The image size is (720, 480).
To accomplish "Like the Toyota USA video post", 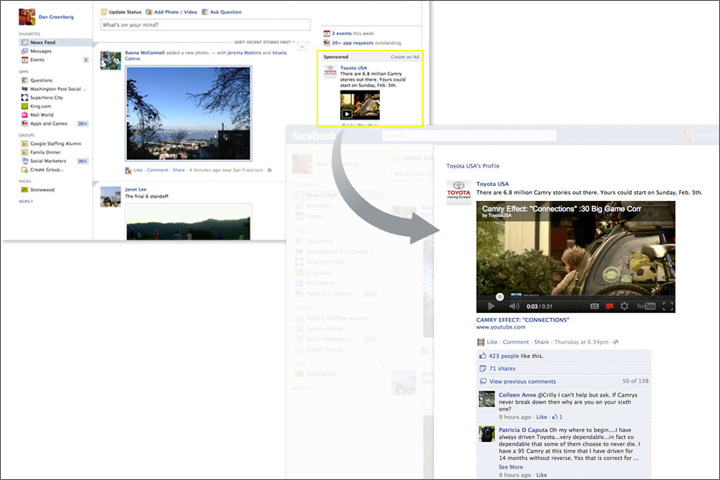I will (x=492, y=342).
